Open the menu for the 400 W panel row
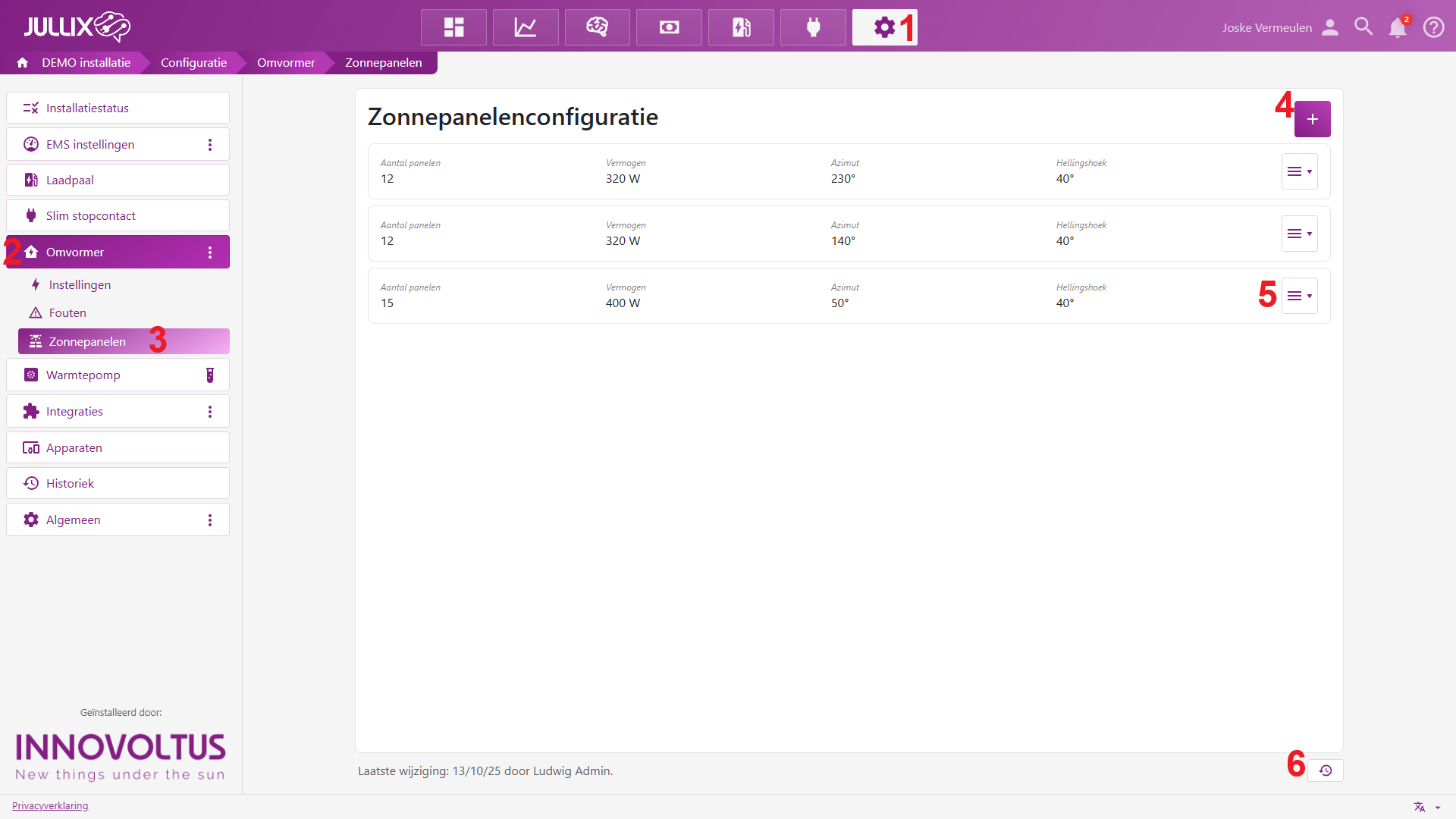The height and width of the screenshot is (819, 1456). coord(1299,296)
